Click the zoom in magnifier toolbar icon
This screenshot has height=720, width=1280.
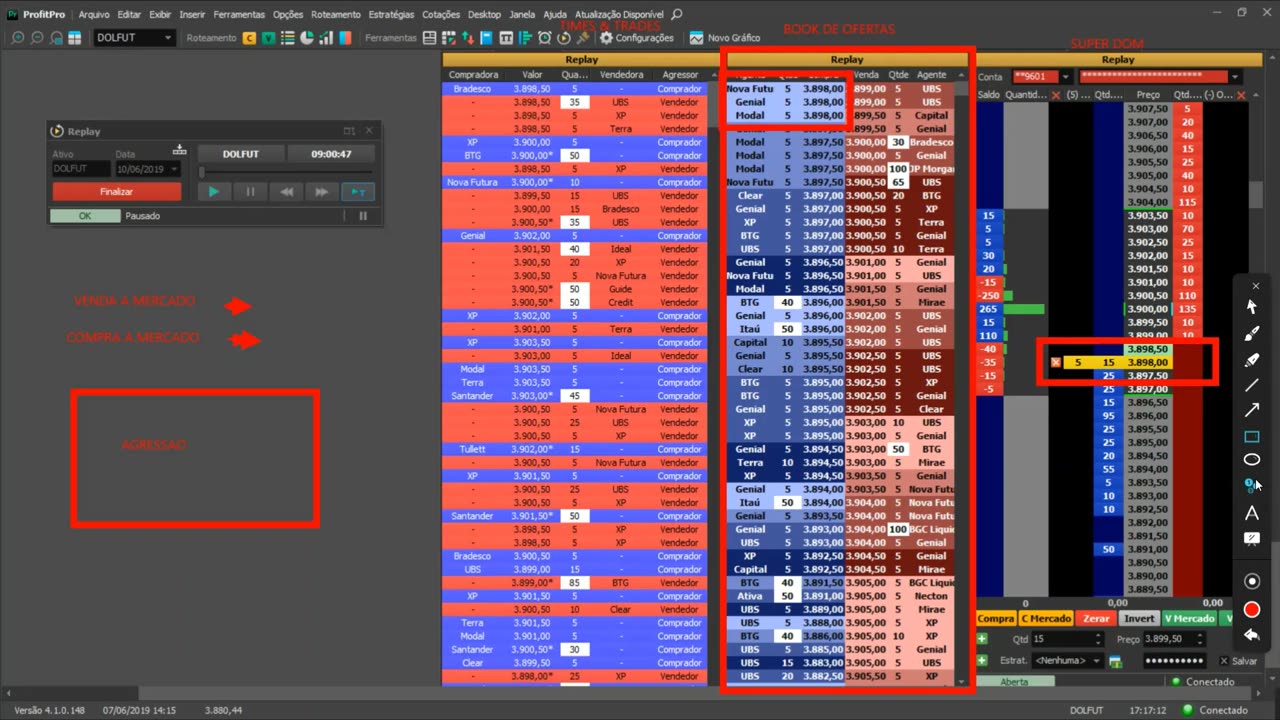point(17,38)
